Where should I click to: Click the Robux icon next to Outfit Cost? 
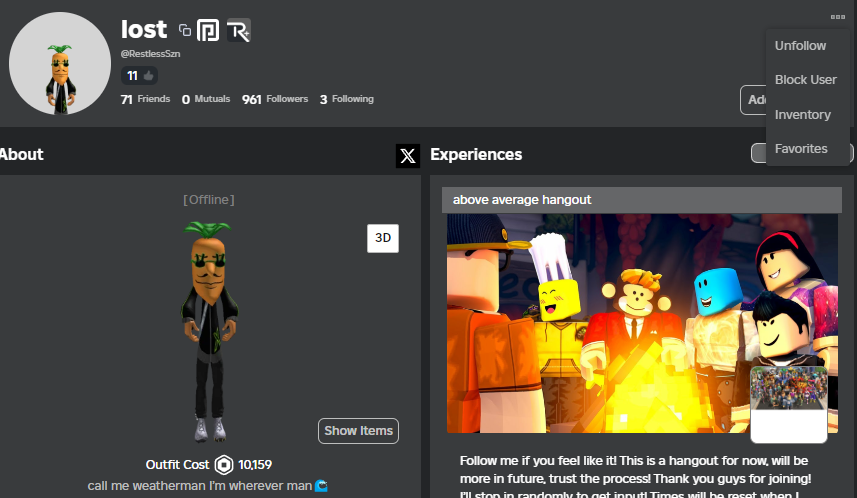224,465
